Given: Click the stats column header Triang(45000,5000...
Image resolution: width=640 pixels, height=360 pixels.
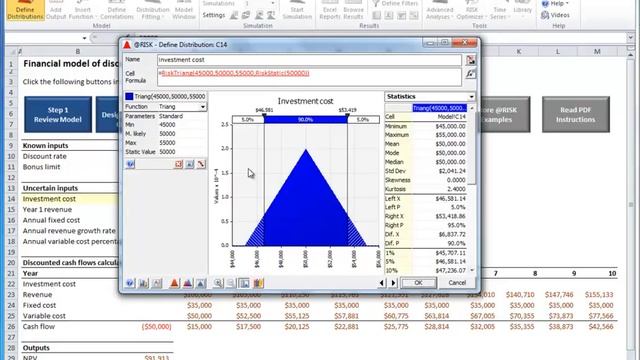Looking at the screenshot, I should click(x=439, y=108).
